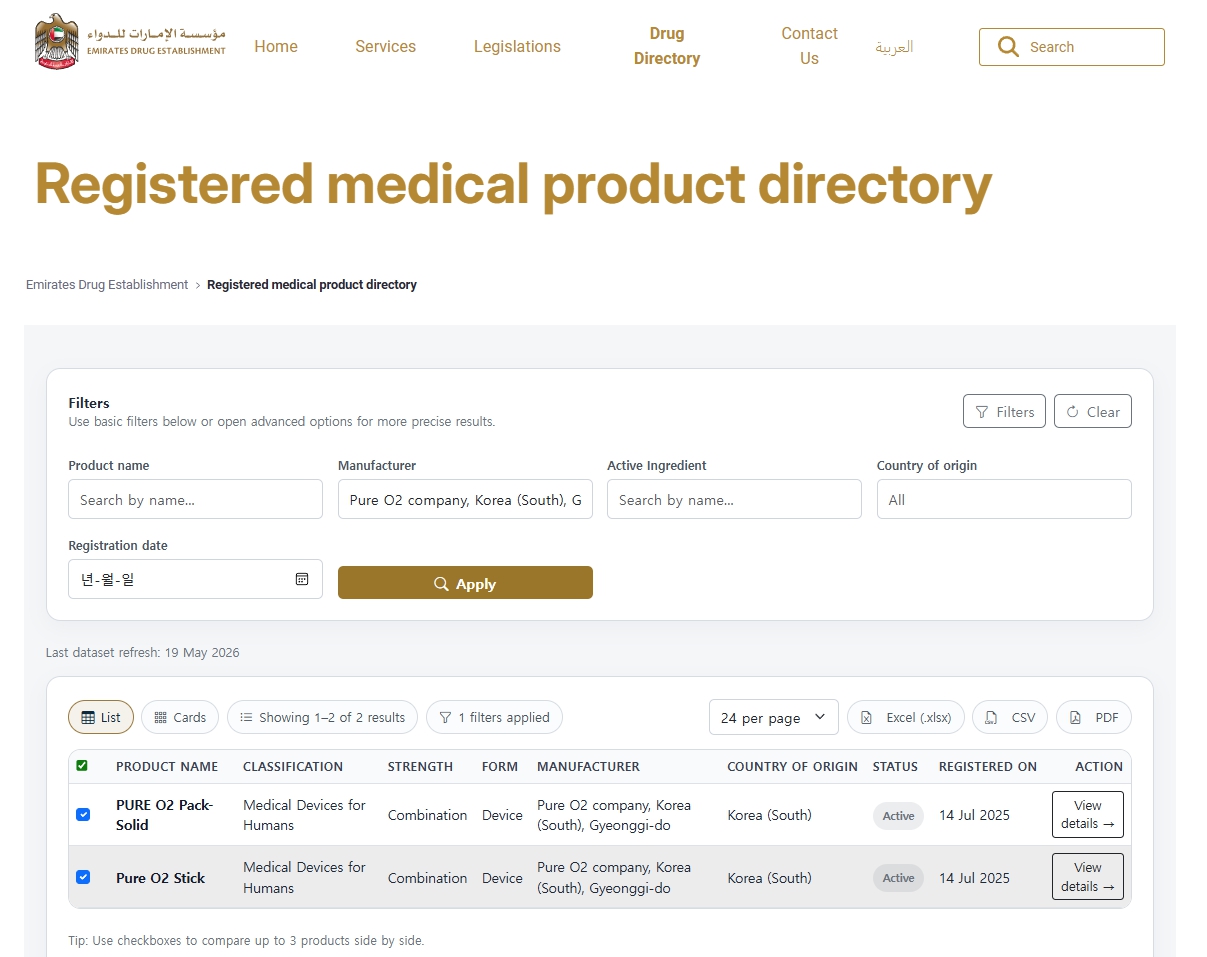Click the FORM column header

(500, 767)
